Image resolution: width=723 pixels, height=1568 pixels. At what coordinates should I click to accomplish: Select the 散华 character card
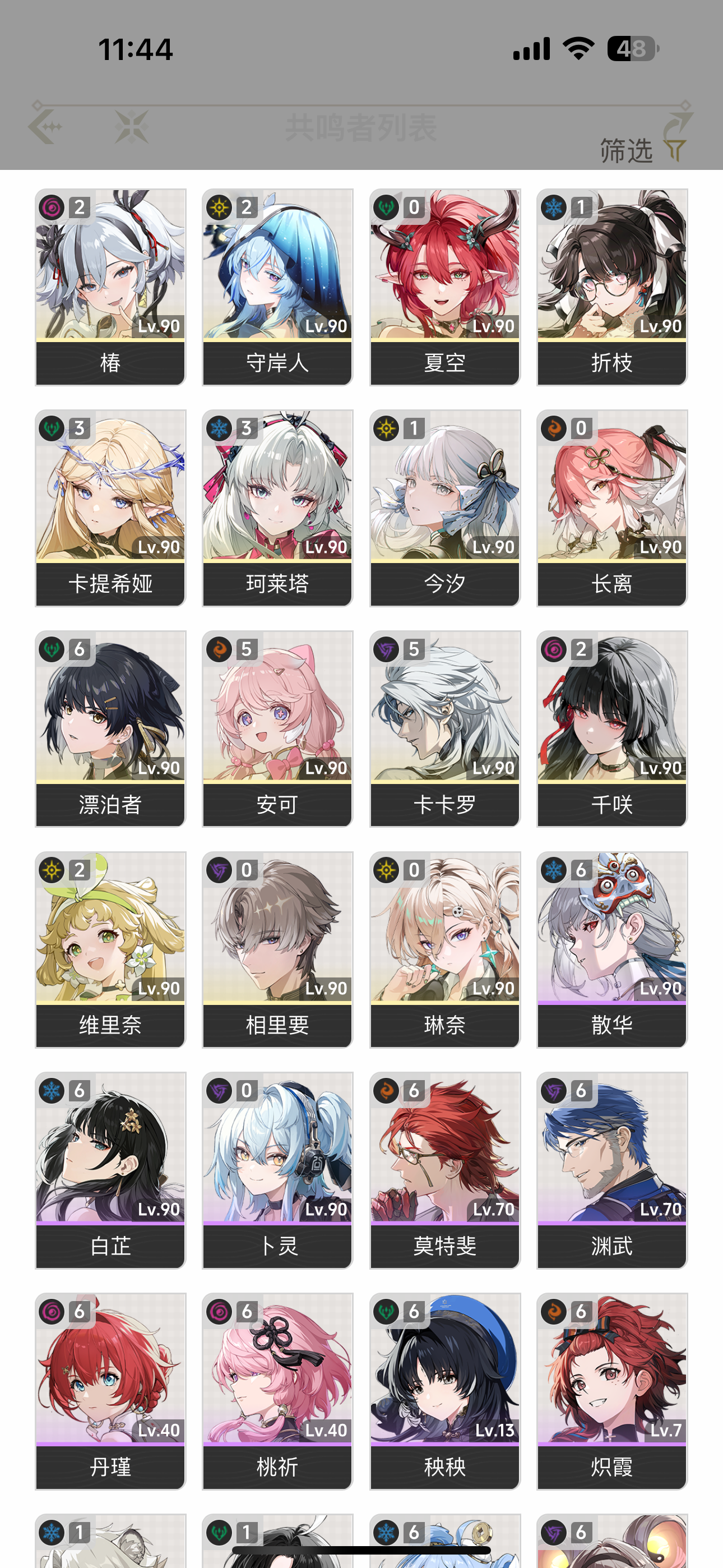(612, 949)
